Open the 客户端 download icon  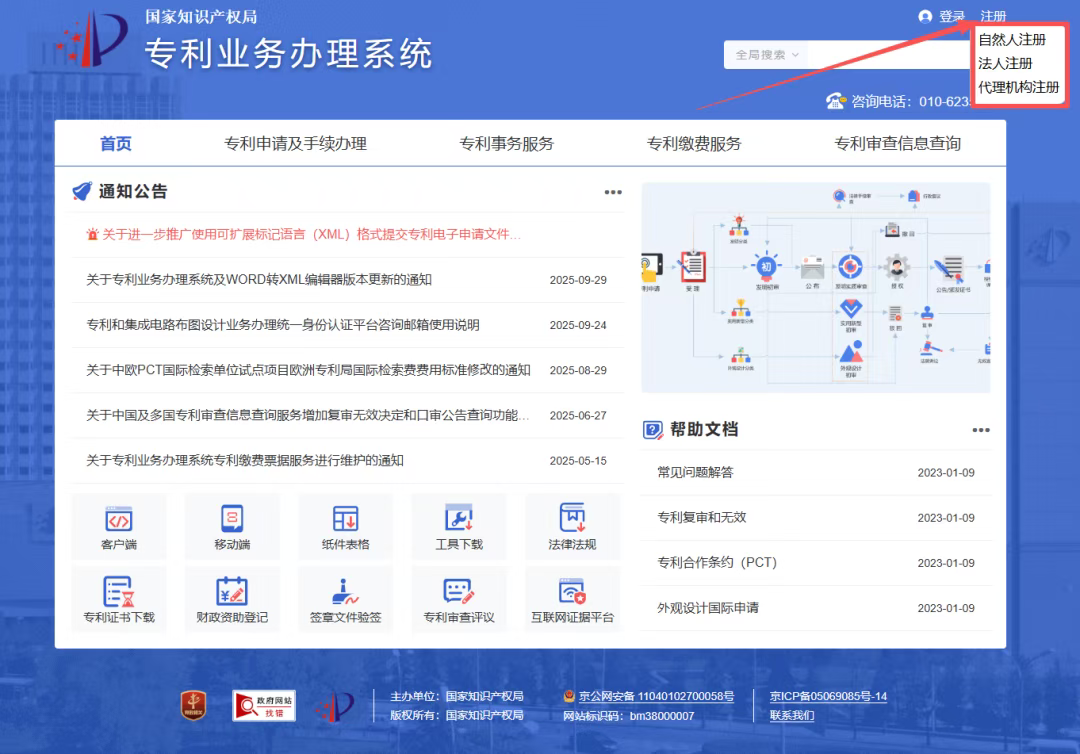[x=119, y=526]
